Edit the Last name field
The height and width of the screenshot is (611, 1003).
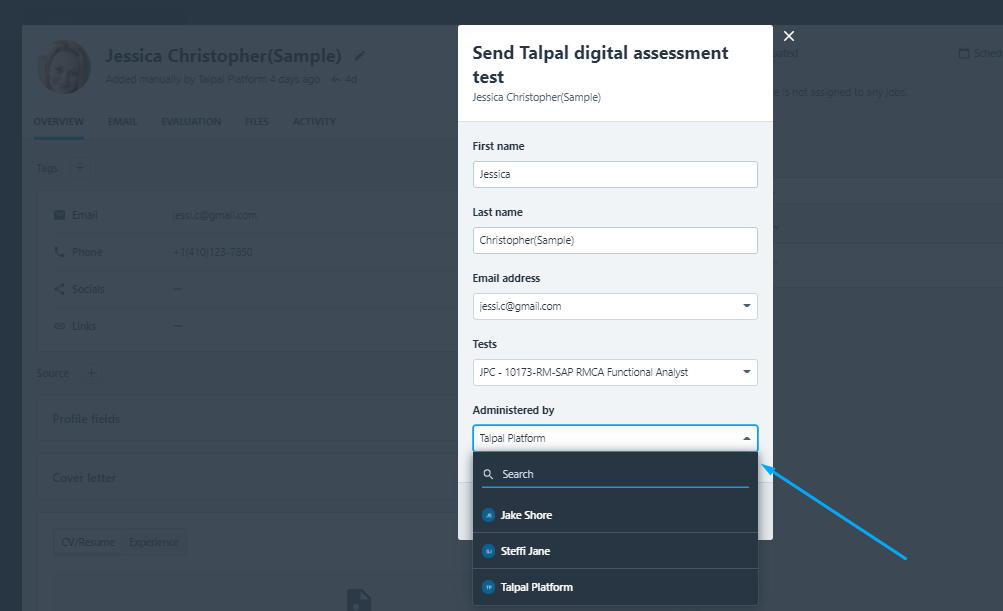(x=615, y=241)
